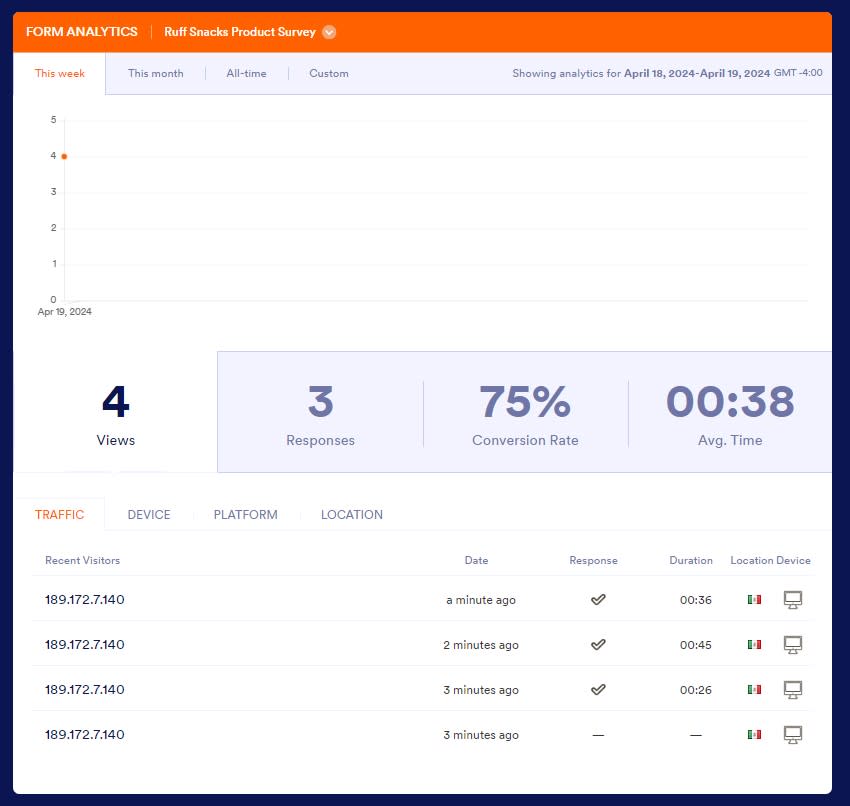The height and width of the screenshot is (806, 850).
Task: Click the response checkmark in the '2 minutes ago' row
Action: (x=598, y=644)
